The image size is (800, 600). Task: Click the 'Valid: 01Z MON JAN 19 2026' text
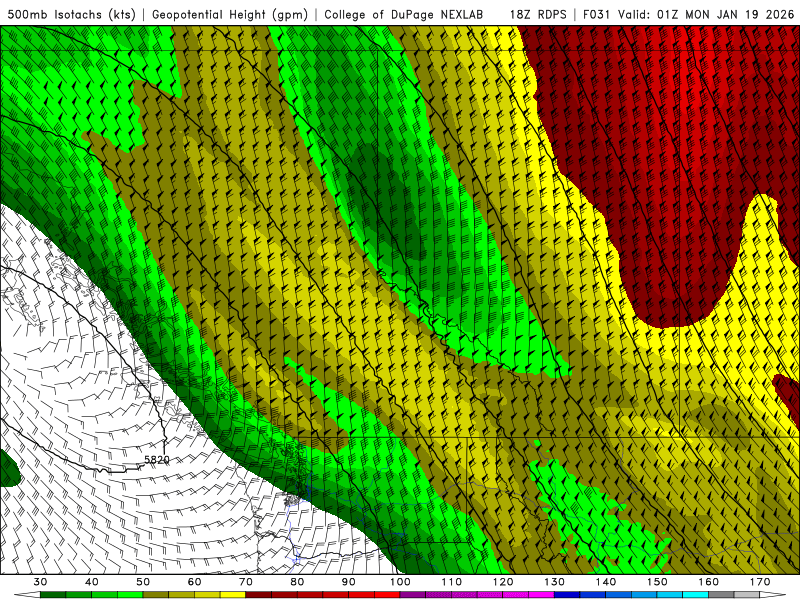pyautogui.click(x=706, y=14)
